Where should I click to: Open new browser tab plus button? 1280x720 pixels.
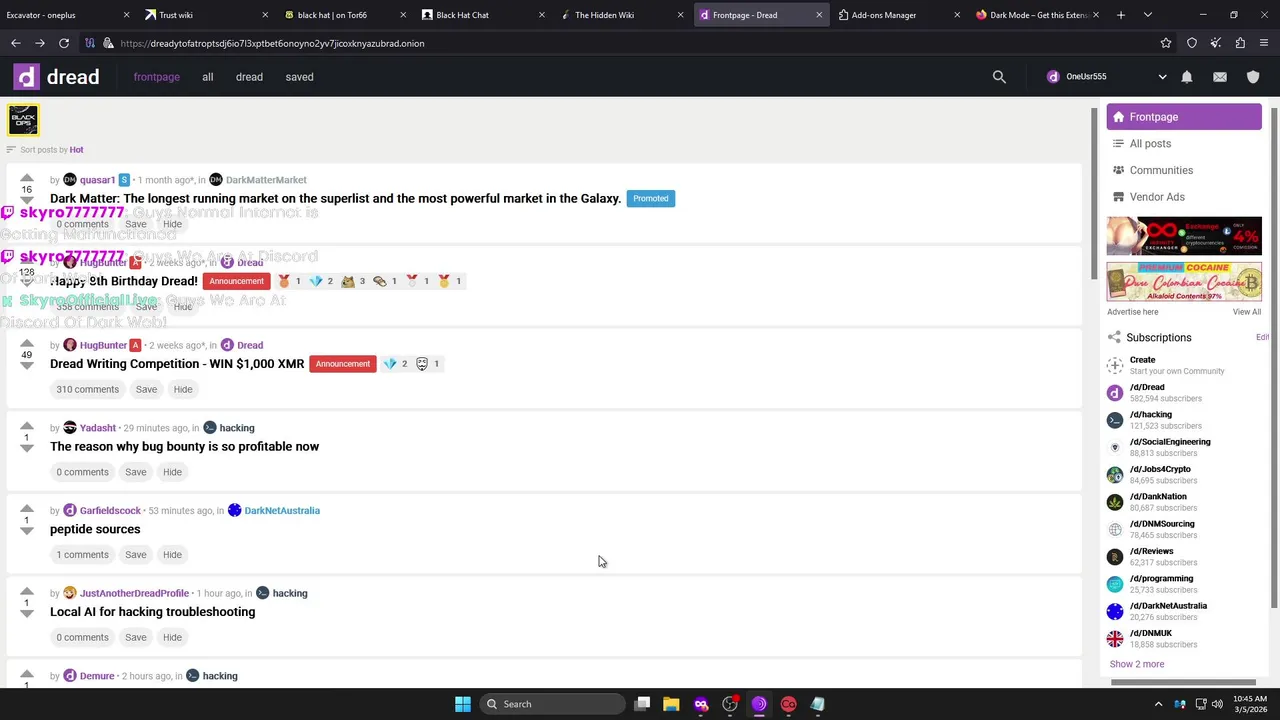[1121, 15]
